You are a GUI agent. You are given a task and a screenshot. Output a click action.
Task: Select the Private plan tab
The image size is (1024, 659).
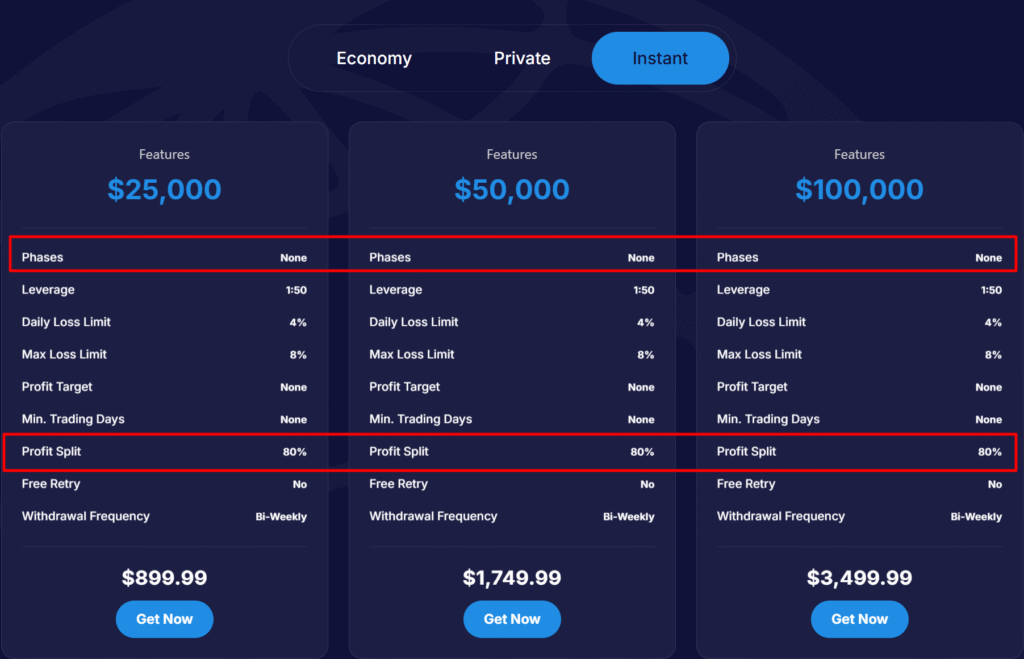point(522,58)
